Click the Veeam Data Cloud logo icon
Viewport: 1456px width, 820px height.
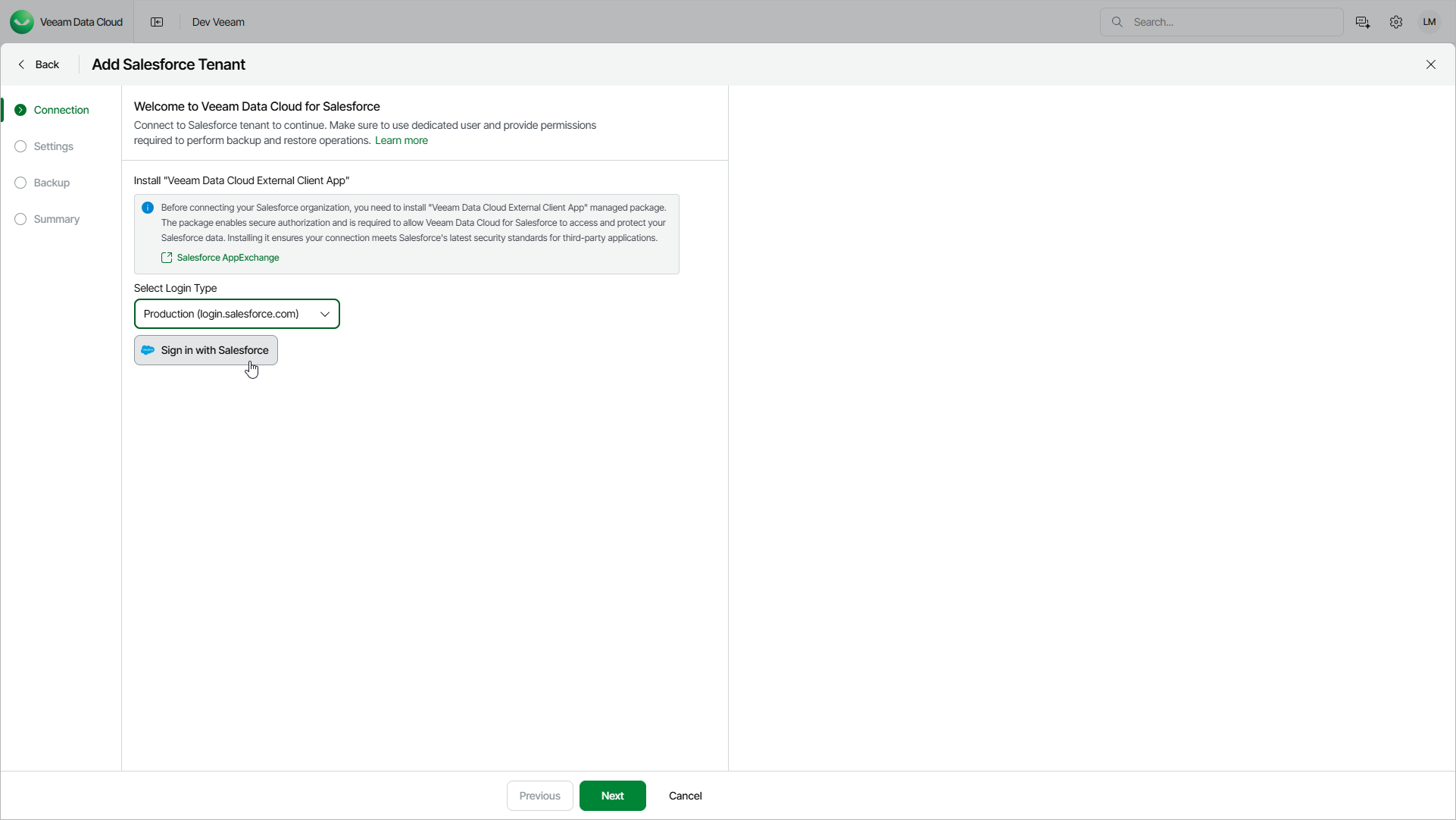coord(22,22)
